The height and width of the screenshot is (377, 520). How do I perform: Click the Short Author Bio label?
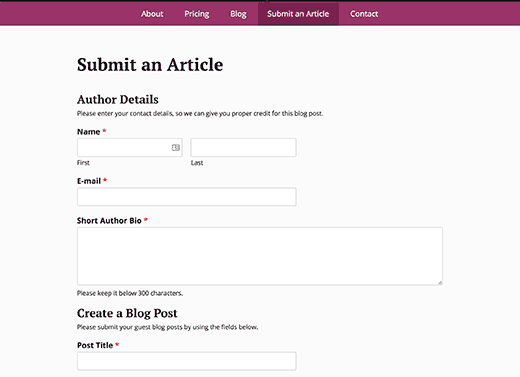pyautogui.click(x=109, y=221)
